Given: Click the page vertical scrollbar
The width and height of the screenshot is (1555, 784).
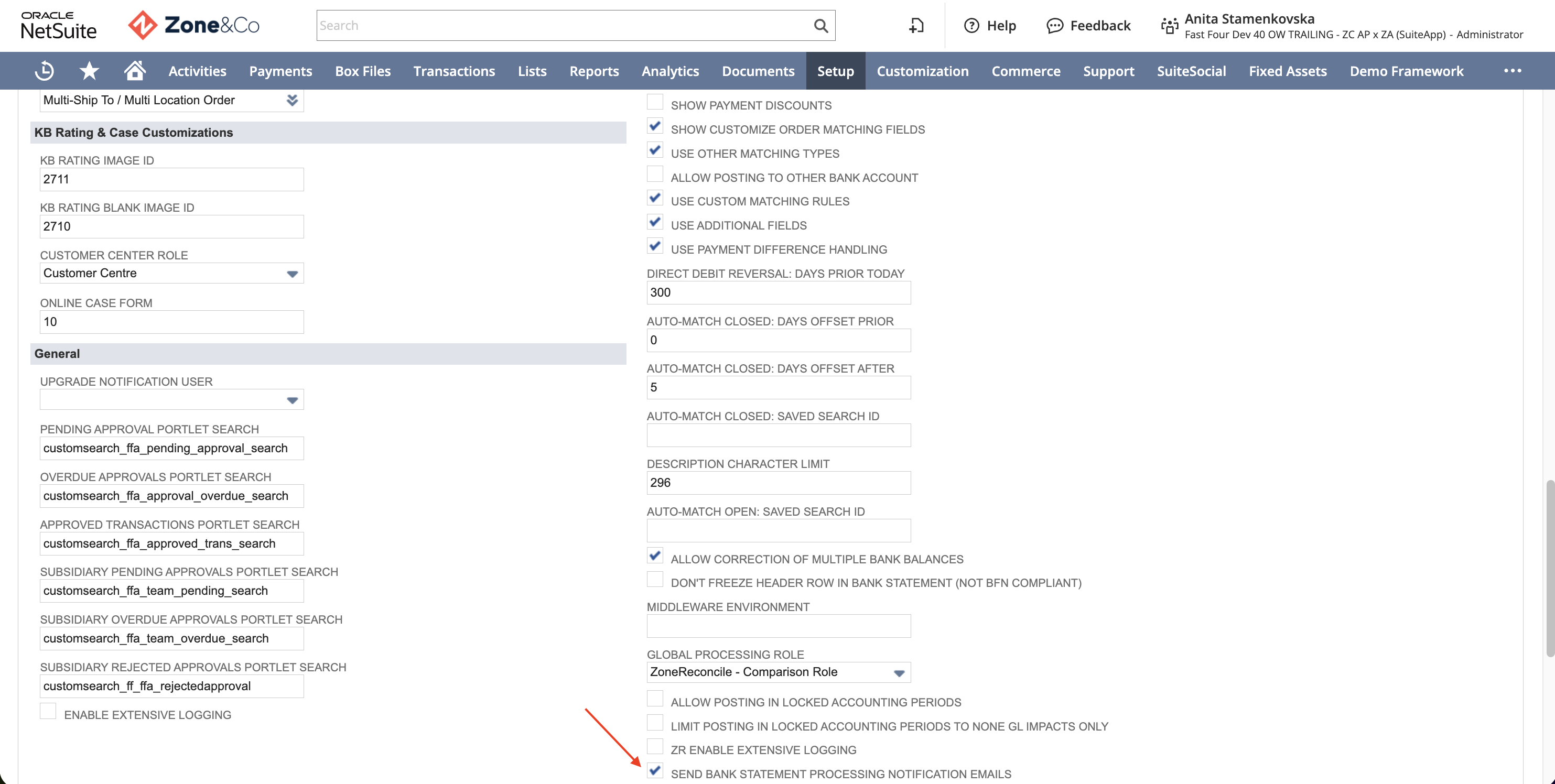Looking at the screenshot, I should (x=1549, y=569).
